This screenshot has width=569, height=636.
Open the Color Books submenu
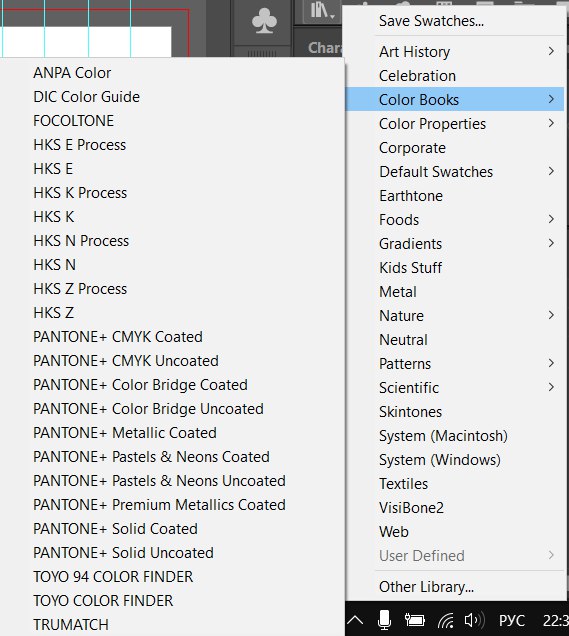click(x=455, y=99)
